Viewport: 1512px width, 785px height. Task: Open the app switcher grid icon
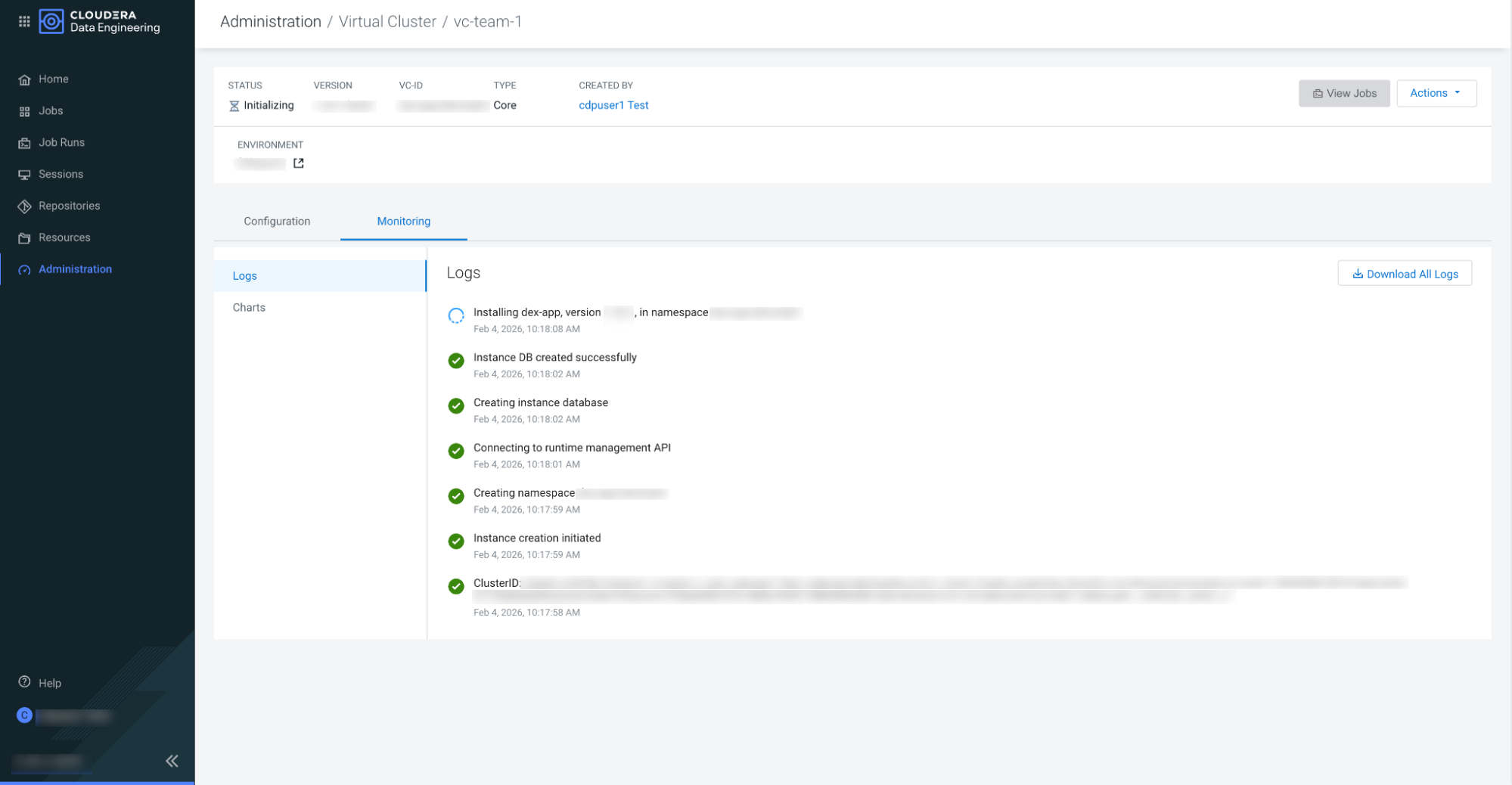[24, 21]
